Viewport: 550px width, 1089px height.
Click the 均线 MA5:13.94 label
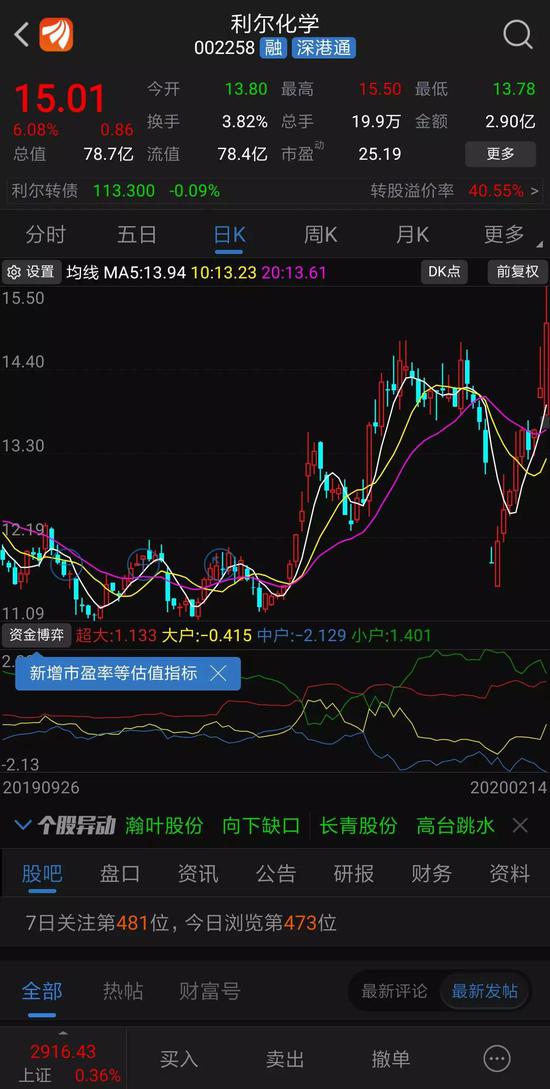[126, 273]
